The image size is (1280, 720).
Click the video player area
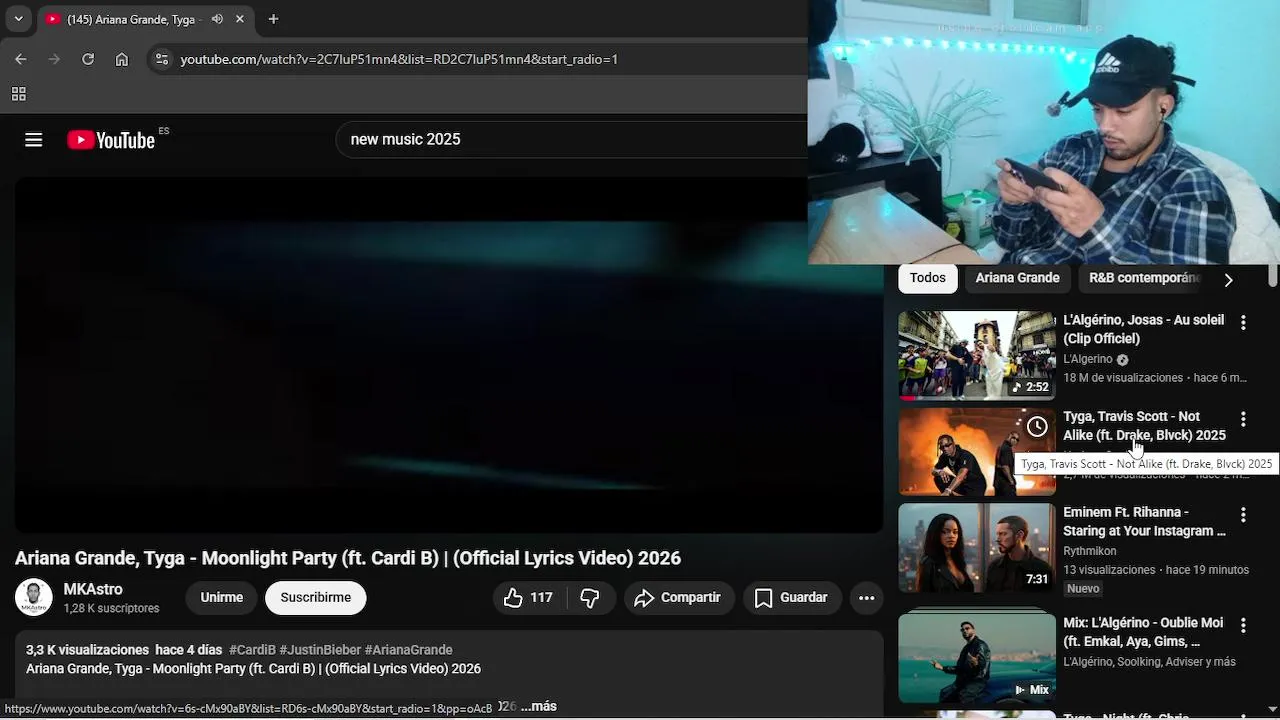click(448, 354)
